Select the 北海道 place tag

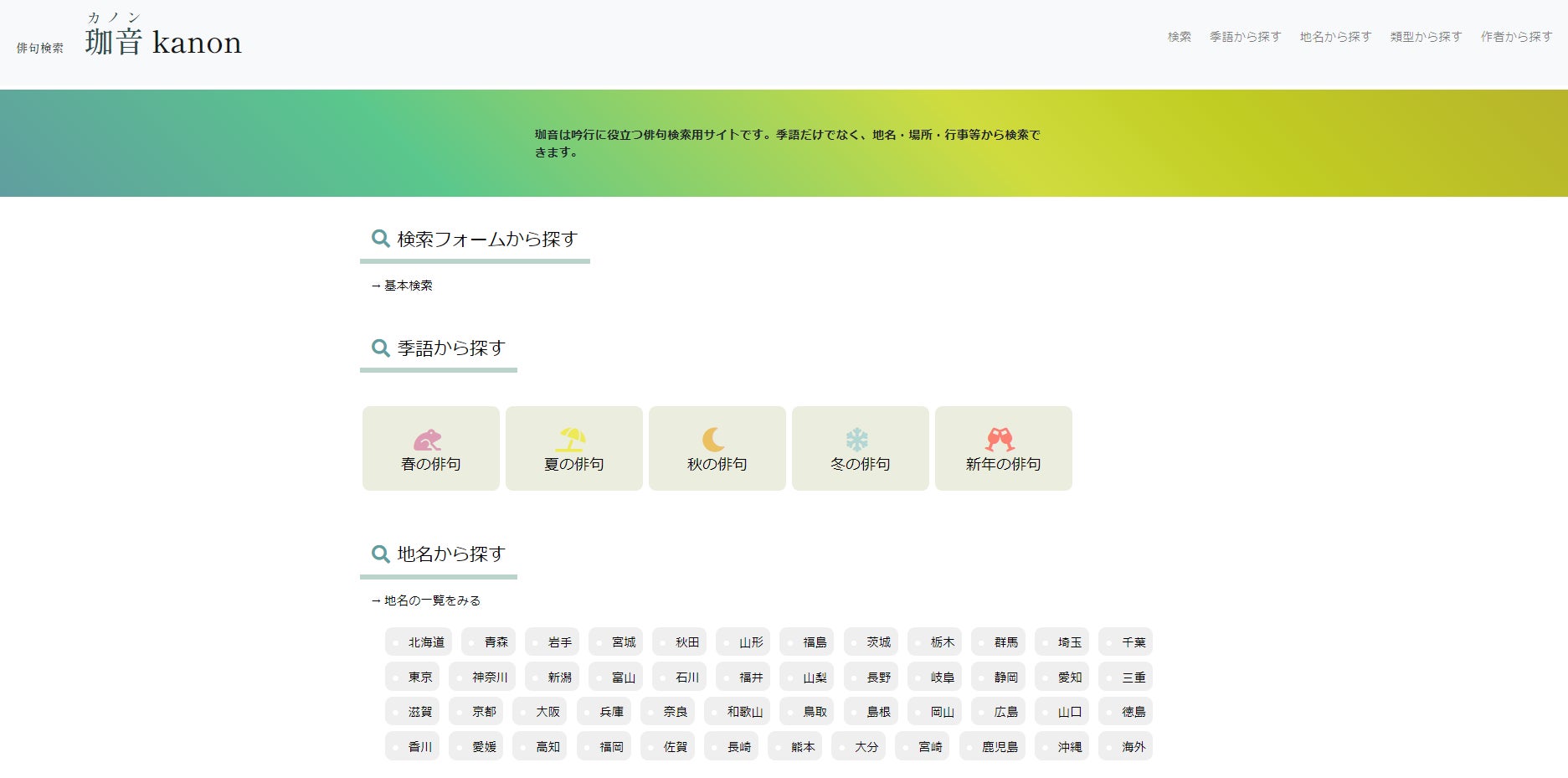click(419, 642)
